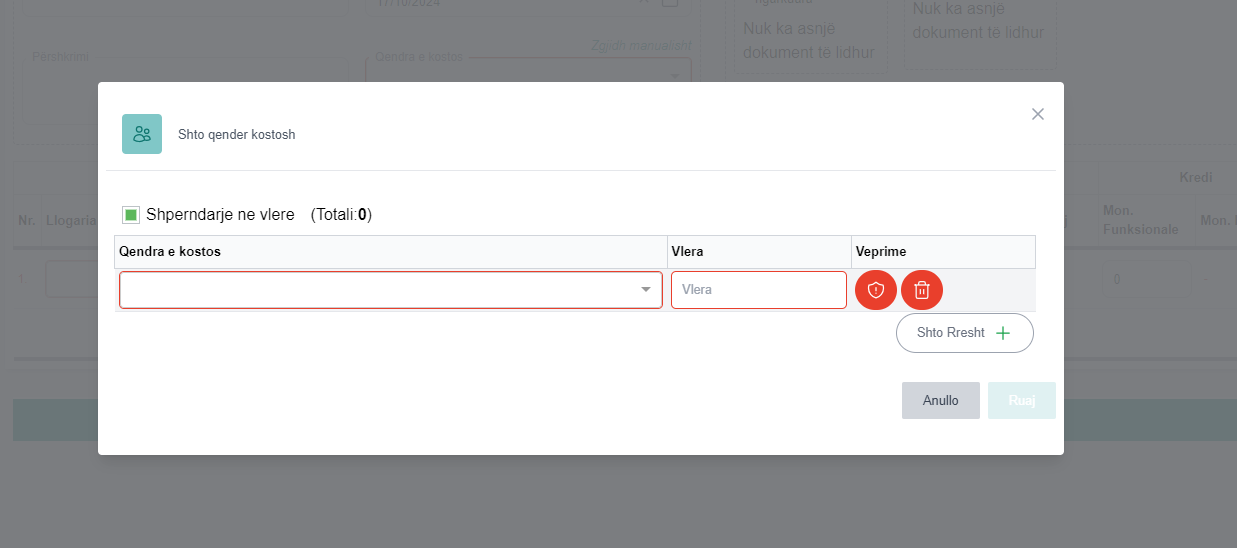1237x548 pixels.
Task: Click the Mon. Funksionale column header
Action: pyautogui.click(x=1140, y=220)
